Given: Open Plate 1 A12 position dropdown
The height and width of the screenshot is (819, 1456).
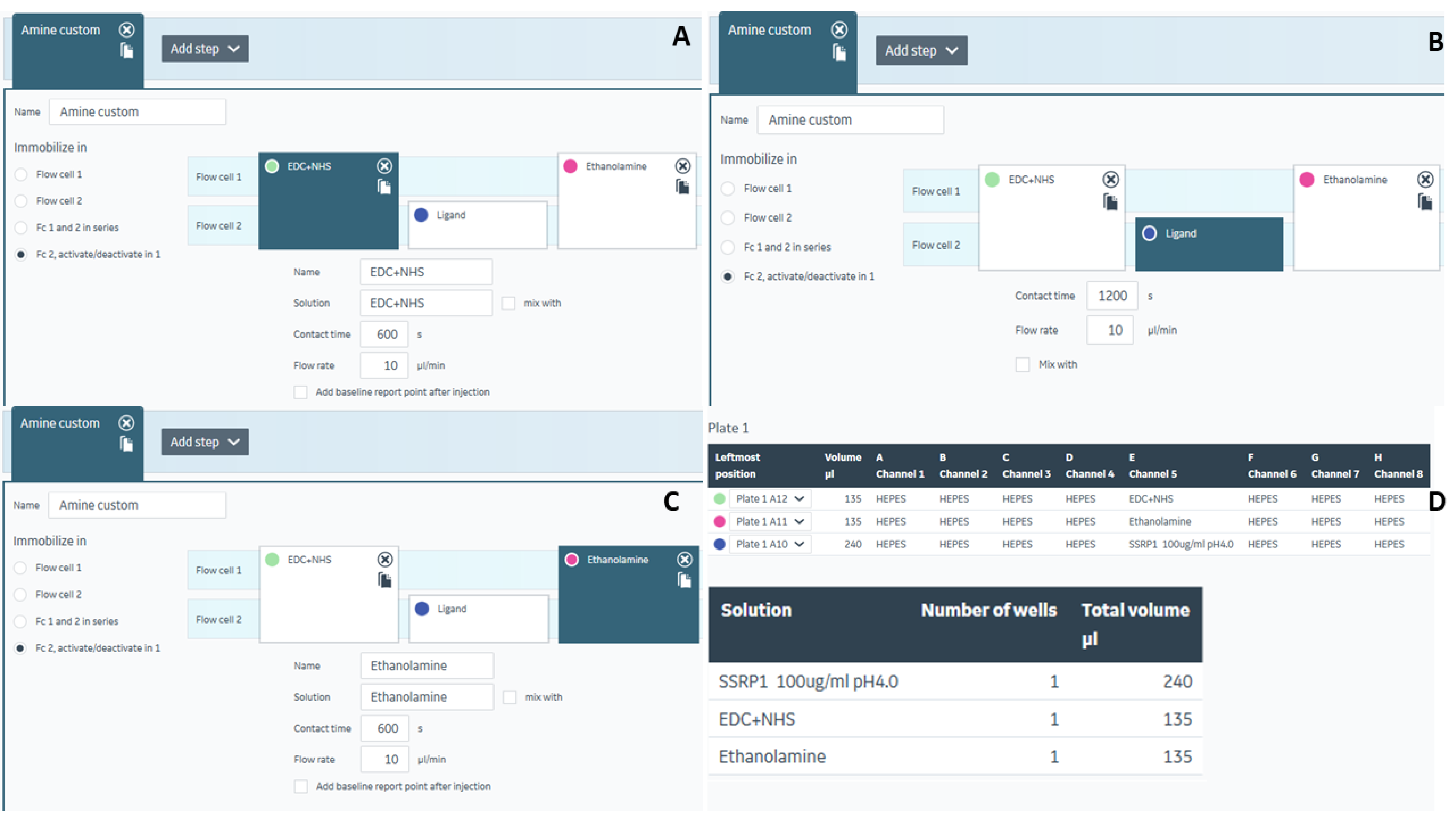Looking at the screenshot, I should coord(770,499).
